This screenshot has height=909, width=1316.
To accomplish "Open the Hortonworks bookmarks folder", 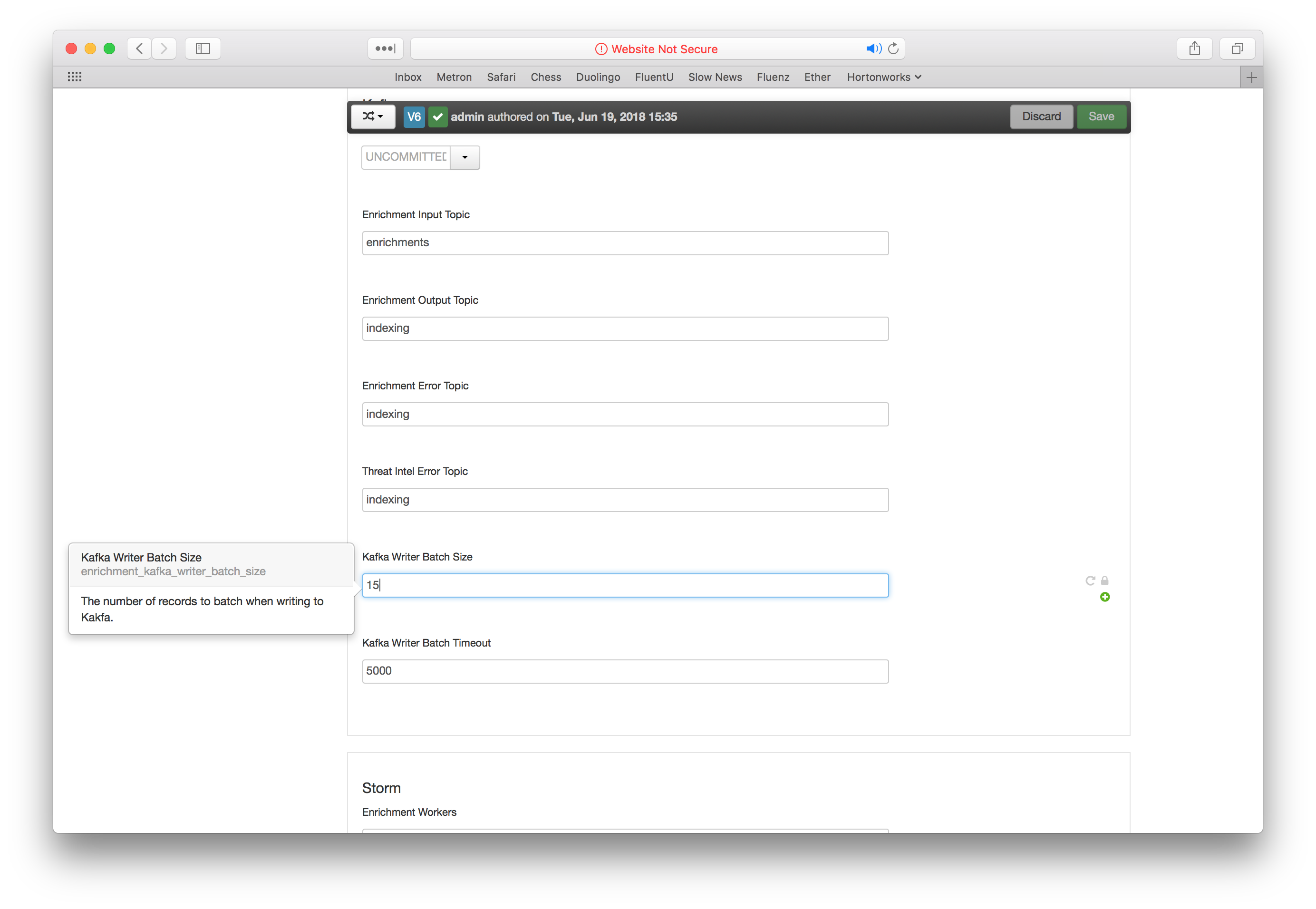I will pos(883,77).
